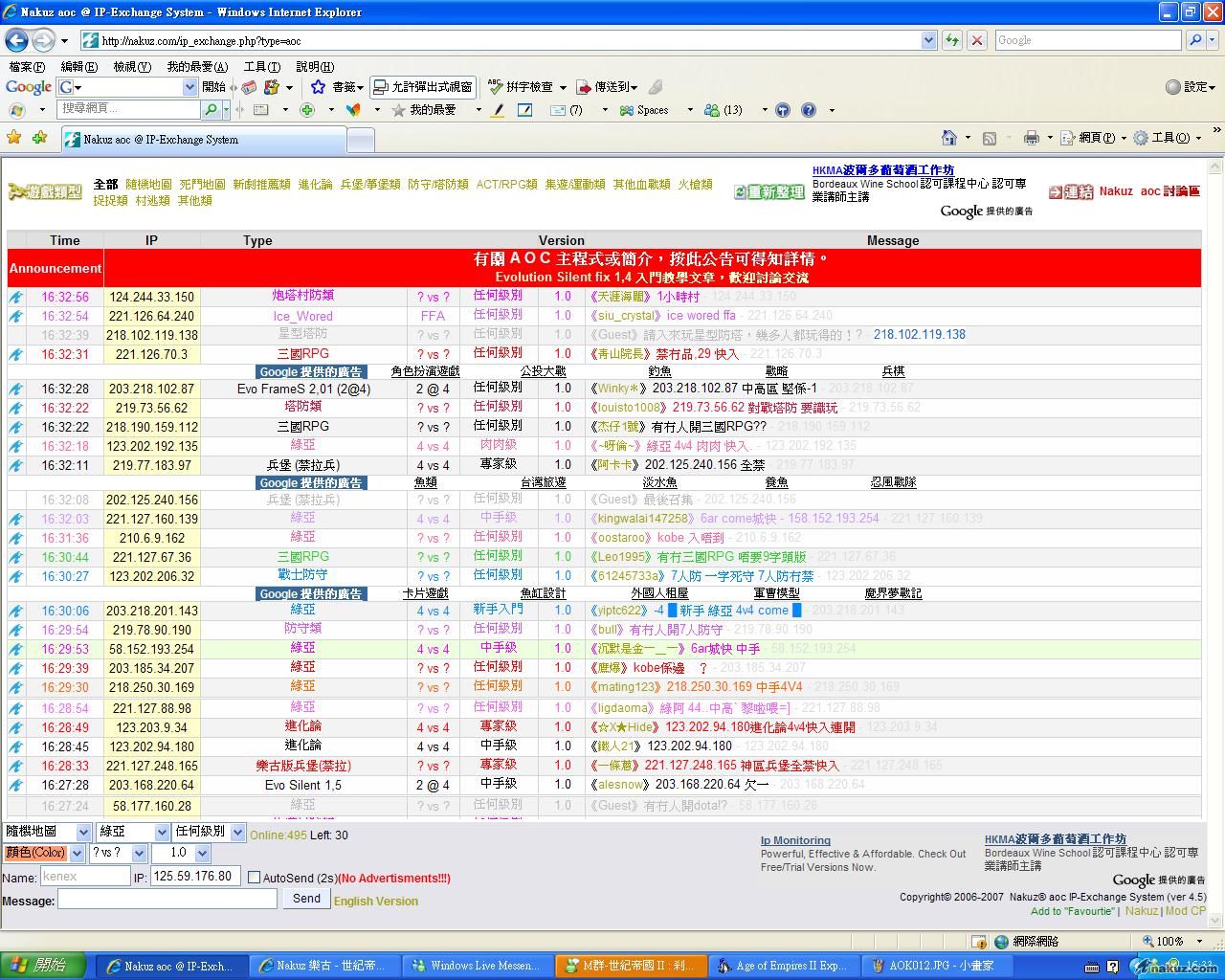Click the spell check ABC icon
Screen dimensions: 1225x980
(x=495, y=86)
